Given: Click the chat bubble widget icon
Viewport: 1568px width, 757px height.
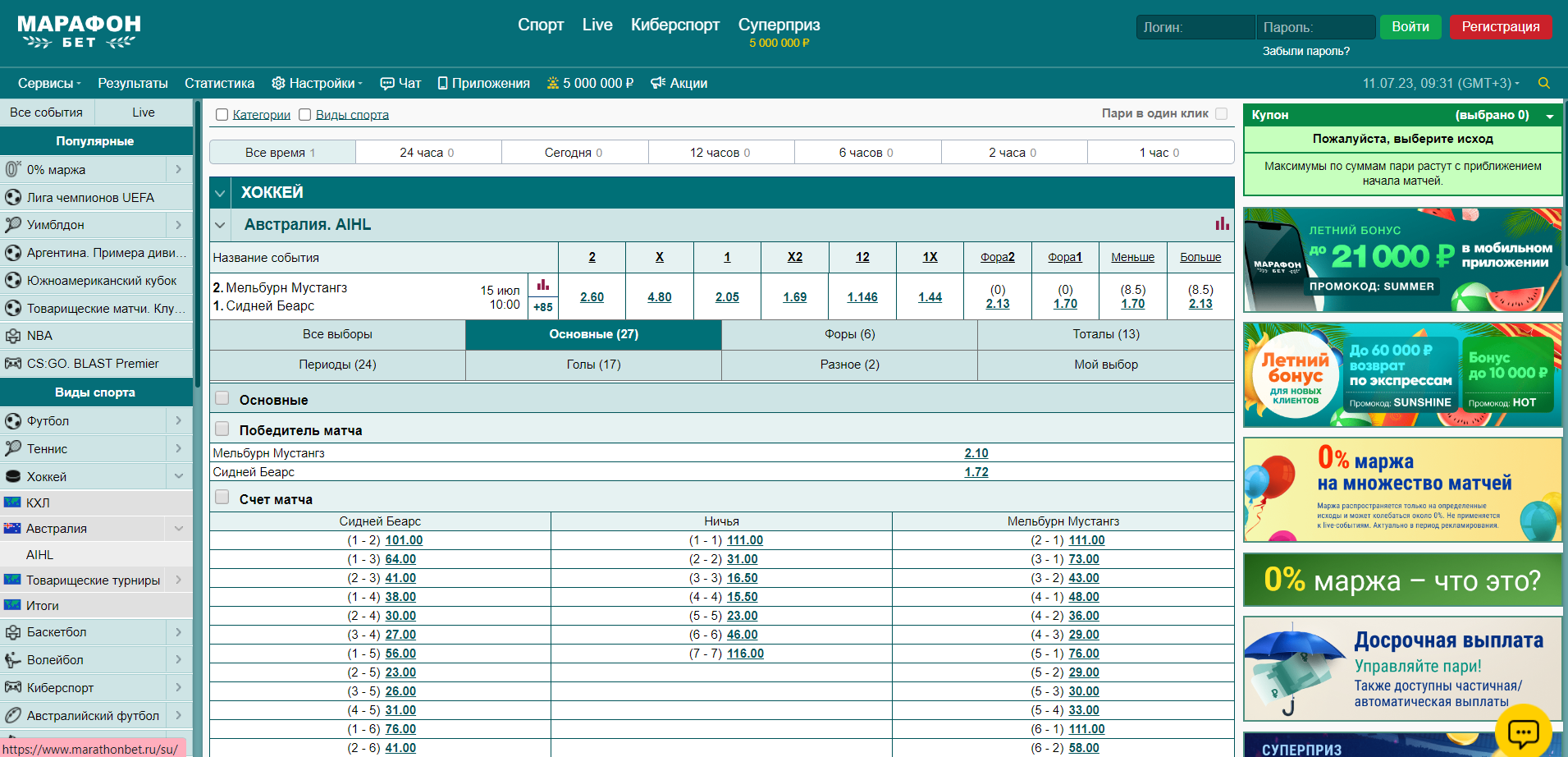Looking at the screenshot, I should (1524, 732).
